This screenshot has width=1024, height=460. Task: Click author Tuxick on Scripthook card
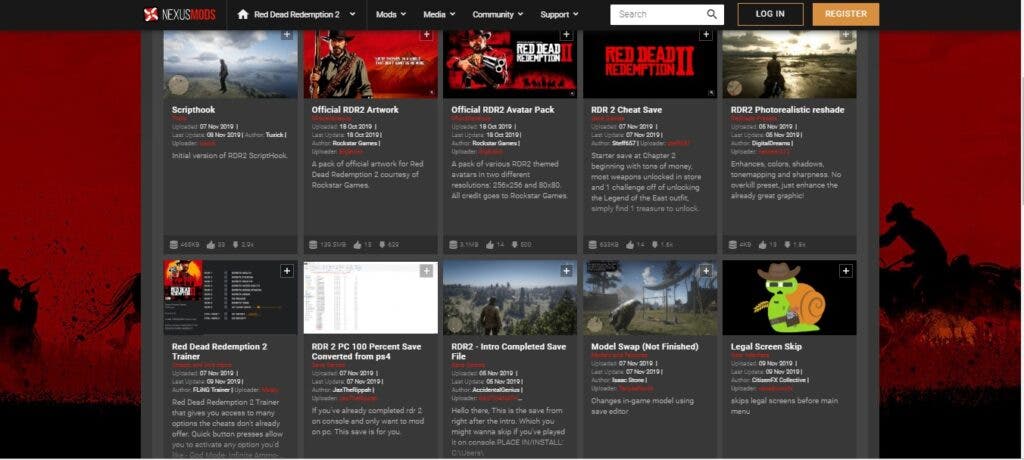click(x=274, y=135)
